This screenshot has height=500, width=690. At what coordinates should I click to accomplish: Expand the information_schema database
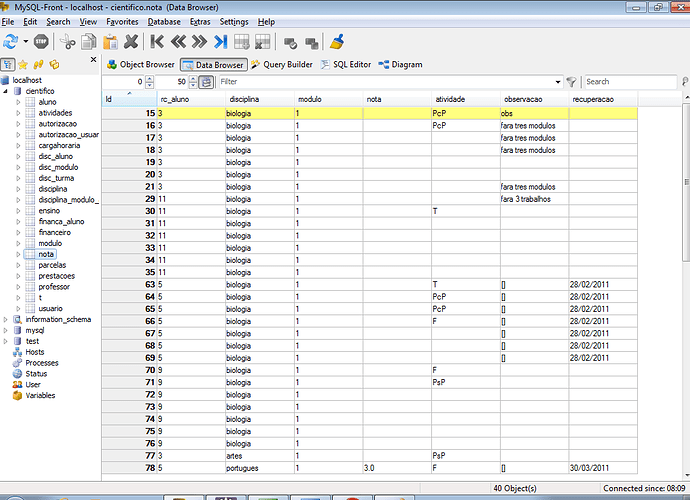coord(5,320)
